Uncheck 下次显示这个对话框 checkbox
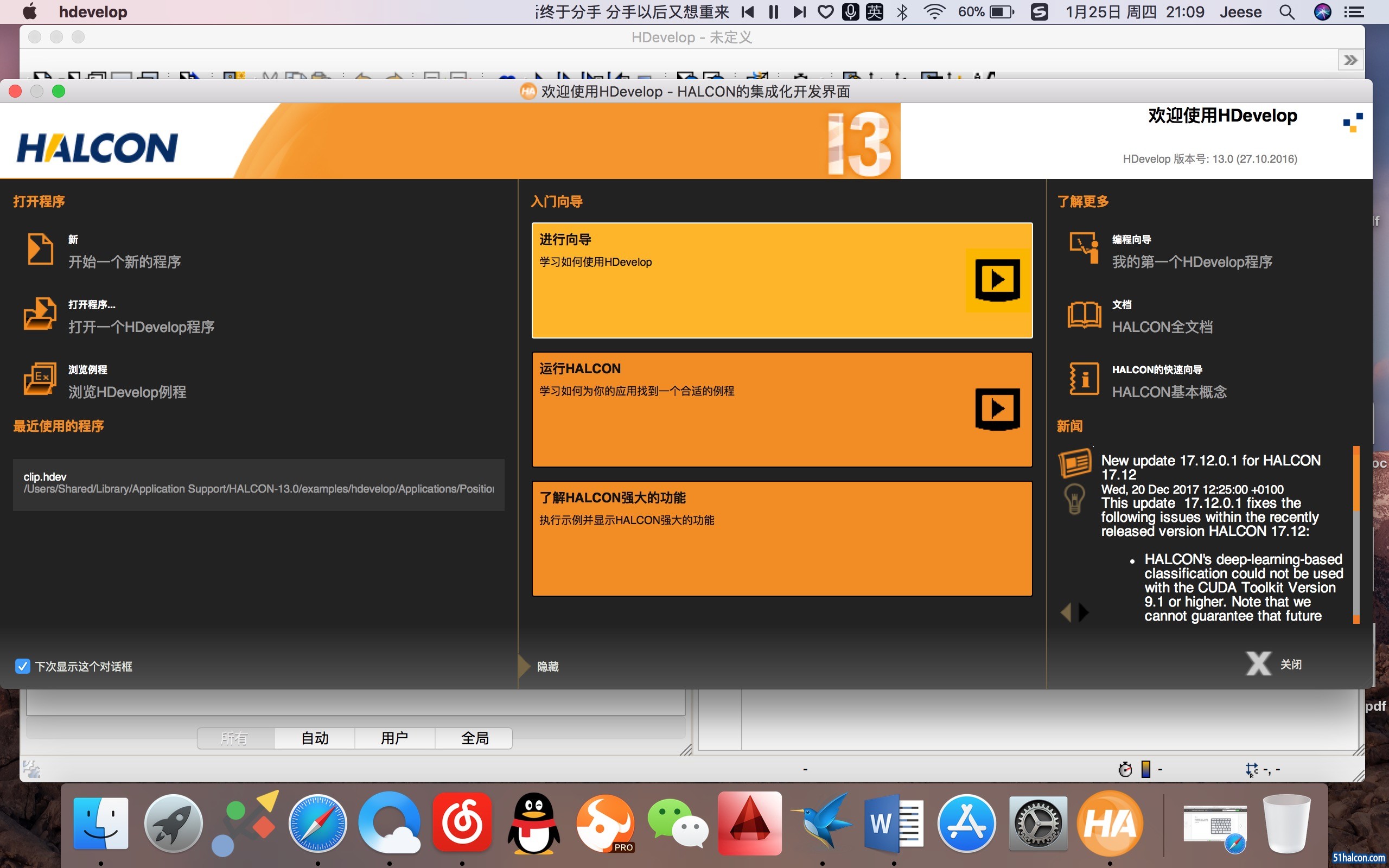This screenshot has height=868, width=1389. point(22,666)
